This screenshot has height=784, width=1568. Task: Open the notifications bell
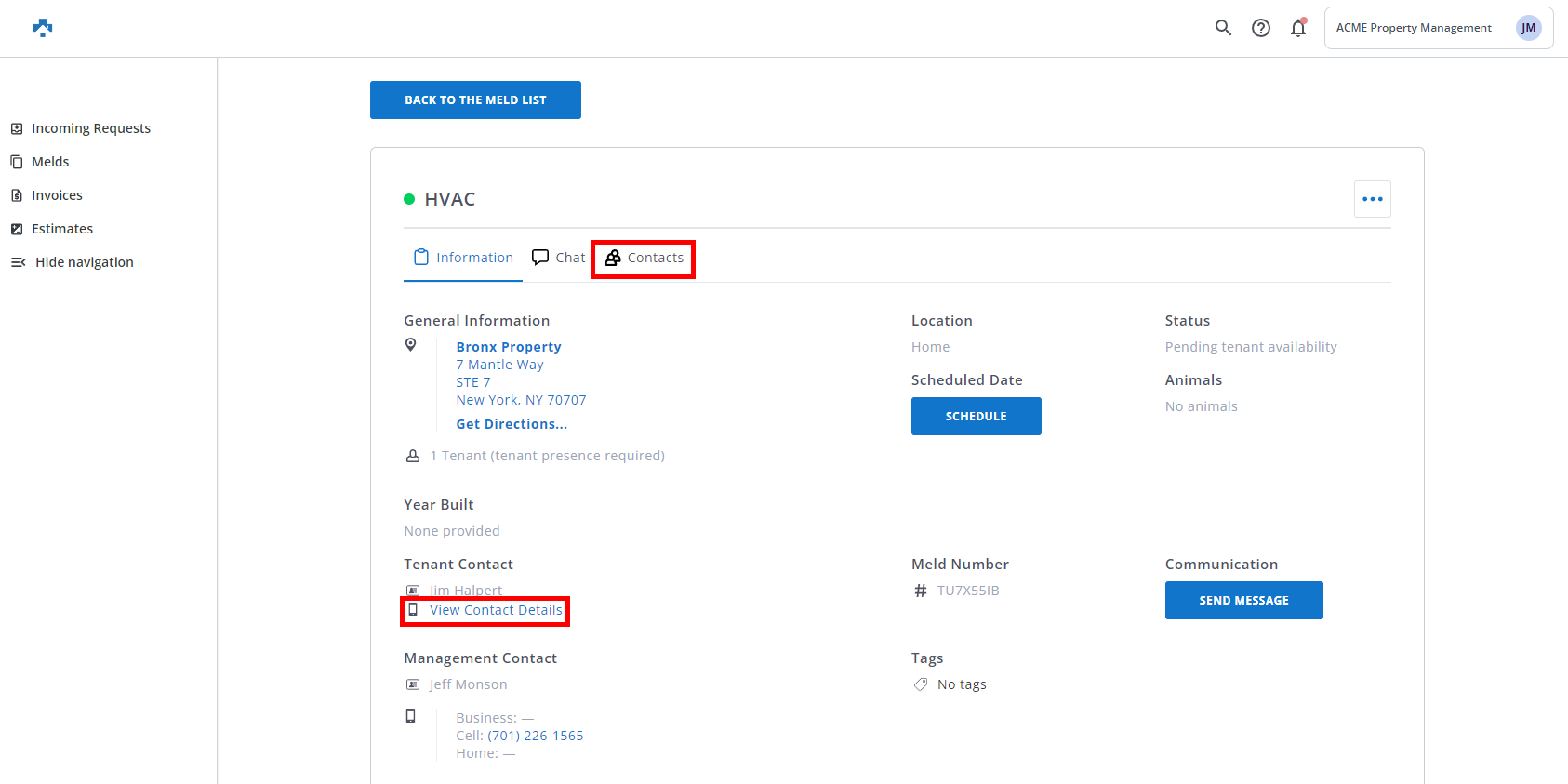1297,28
